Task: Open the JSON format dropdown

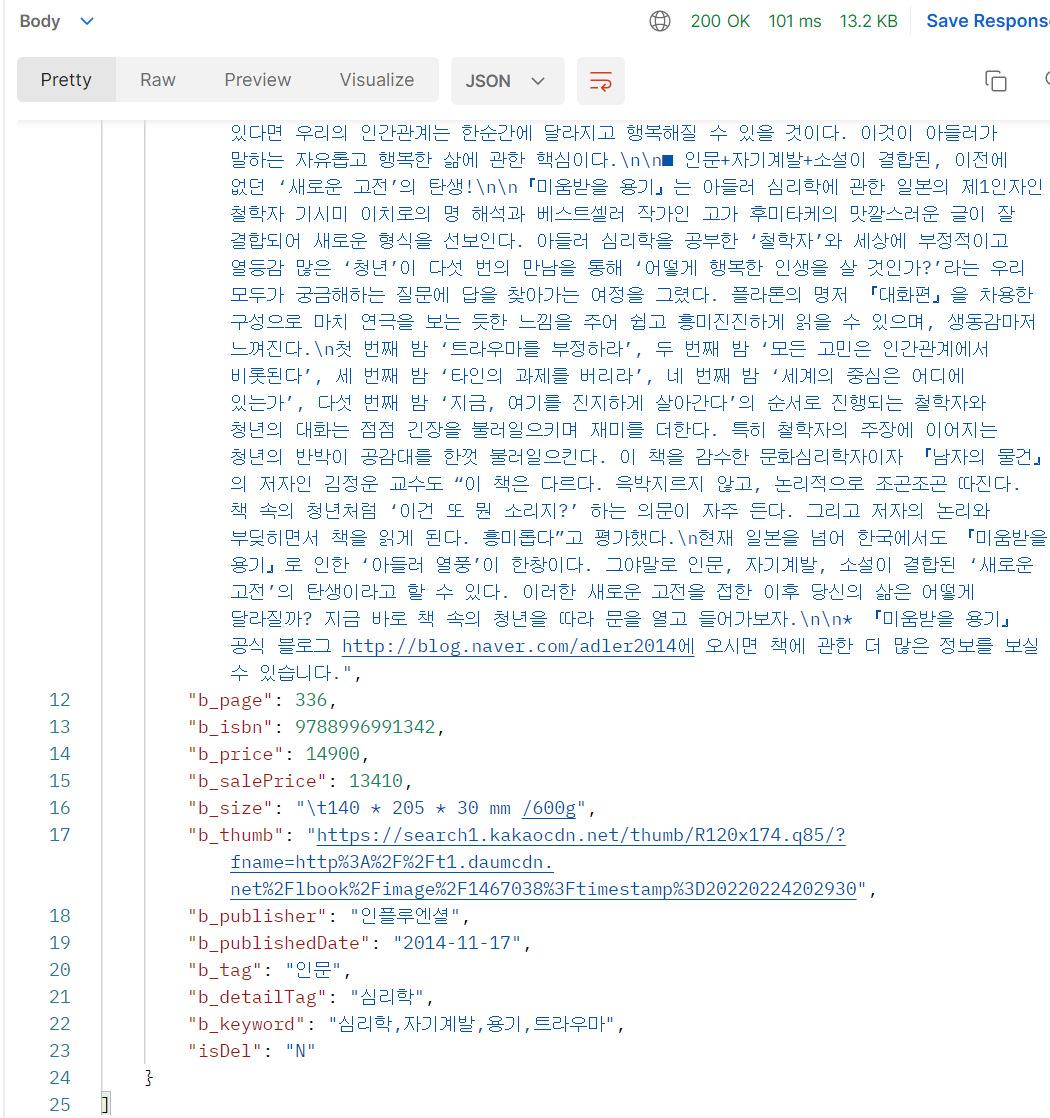Action: [x=507, y=81]
